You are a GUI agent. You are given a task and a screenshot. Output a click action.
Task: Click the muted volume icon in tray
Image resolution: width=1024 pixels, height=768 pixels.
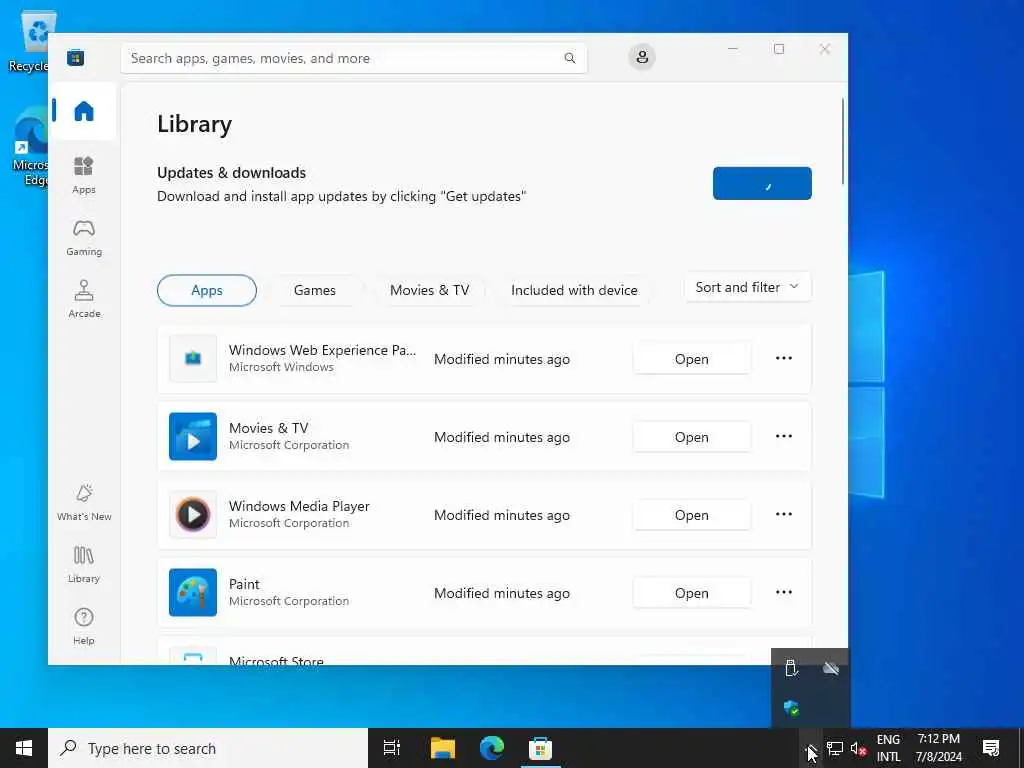(858, 748)
